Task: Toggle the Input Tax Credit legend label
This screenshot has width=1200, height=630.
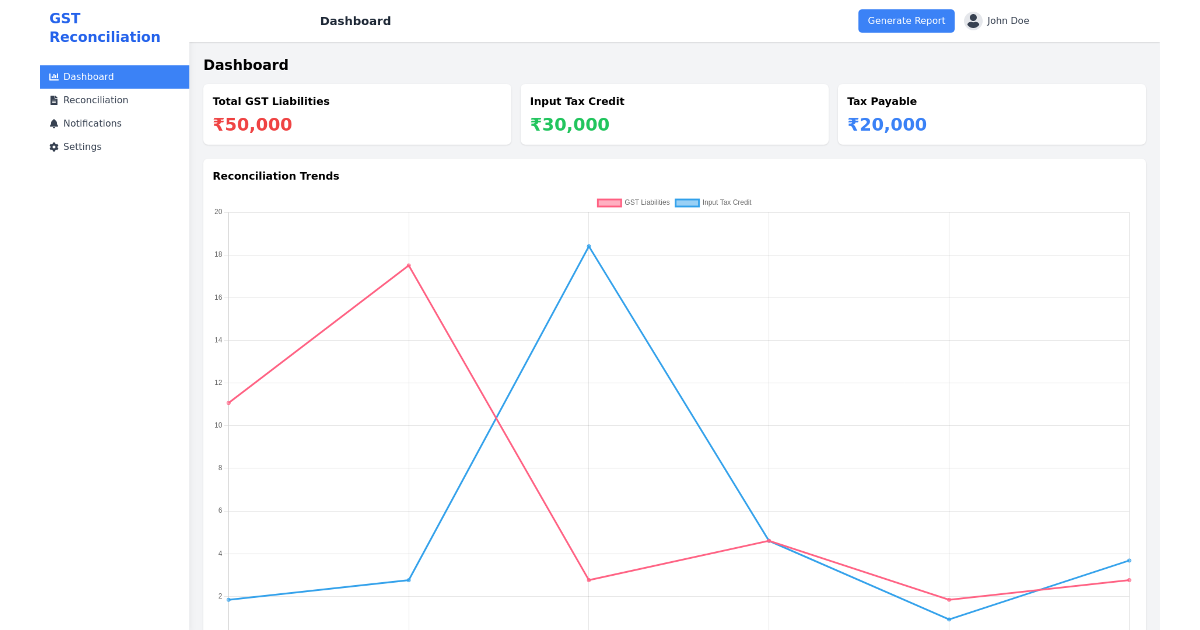Action: click(x=727, y=203)
